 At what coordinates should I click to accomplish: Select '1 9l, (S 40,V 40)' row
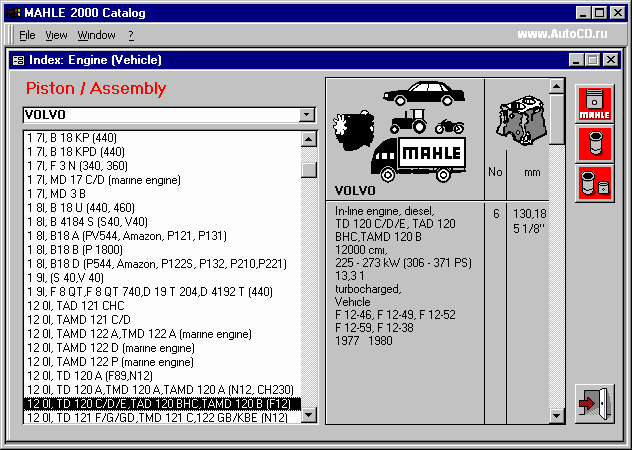(162, 278)
